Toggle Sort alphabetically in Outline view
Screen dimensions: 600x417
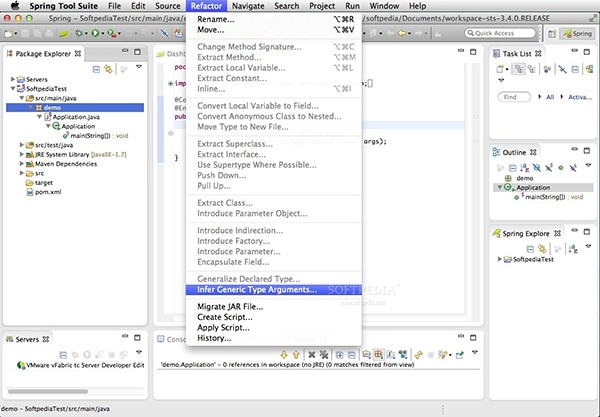(524, 168)
